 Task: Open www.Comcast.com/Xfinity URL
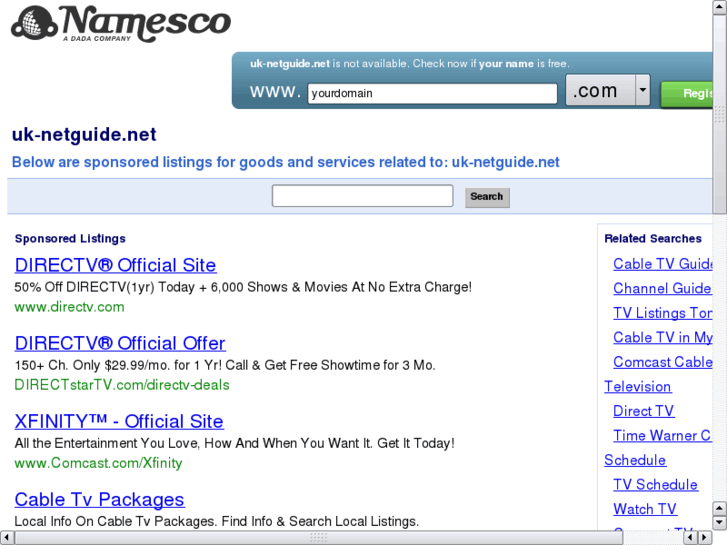pos(98,463)
